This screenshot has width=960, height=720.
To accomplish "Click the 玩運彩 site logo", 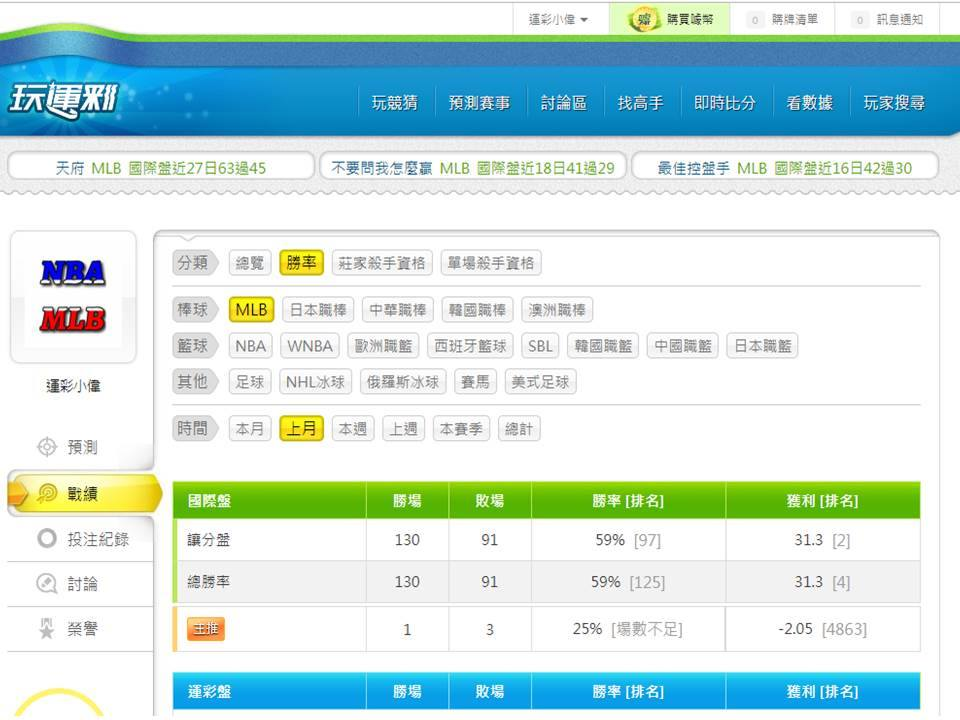I will click(x=63, y=100).
